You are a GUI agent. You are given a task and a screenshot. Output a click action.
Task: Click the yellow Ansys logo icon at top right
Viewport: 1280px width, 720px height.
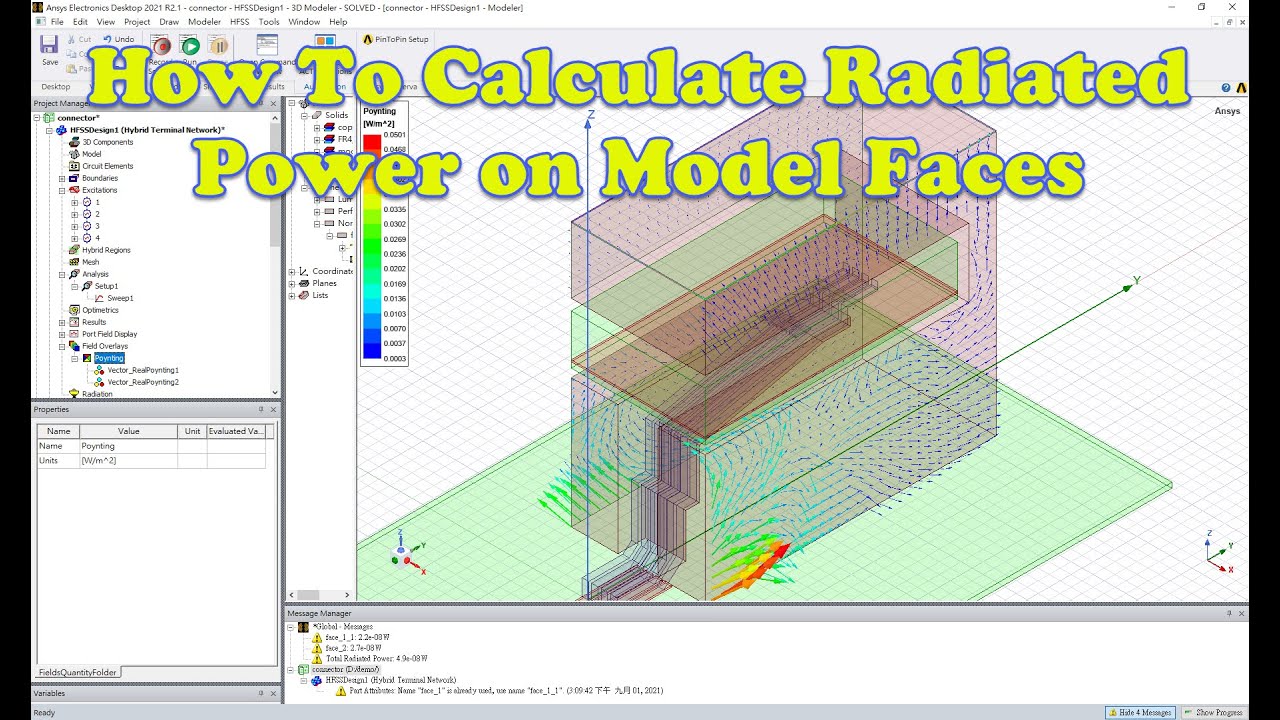pyautogui.click(x=1241, y=88)
